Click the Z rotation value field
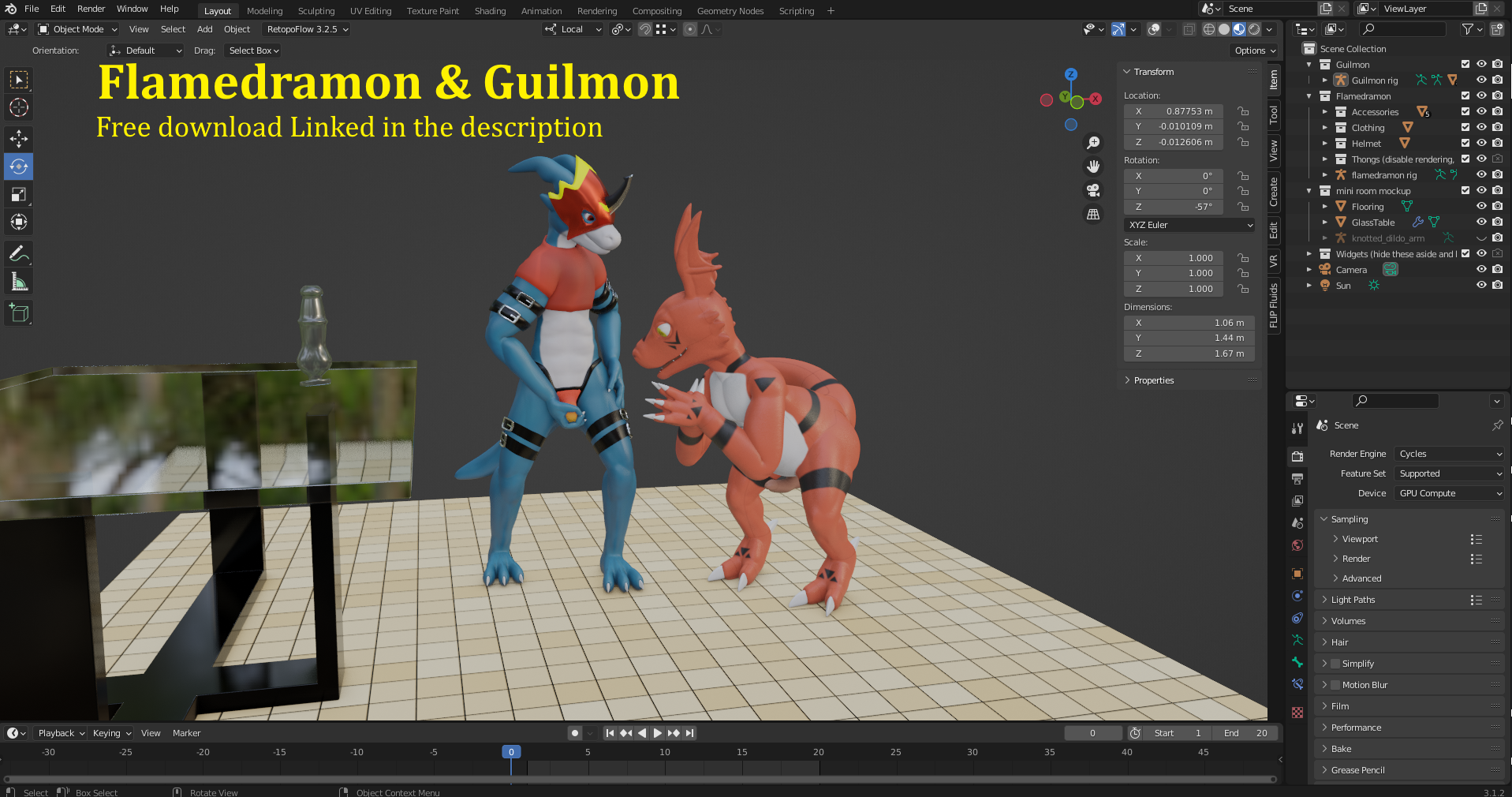The height and width of the screenshot is (797, 1512). coord(1173,207)
